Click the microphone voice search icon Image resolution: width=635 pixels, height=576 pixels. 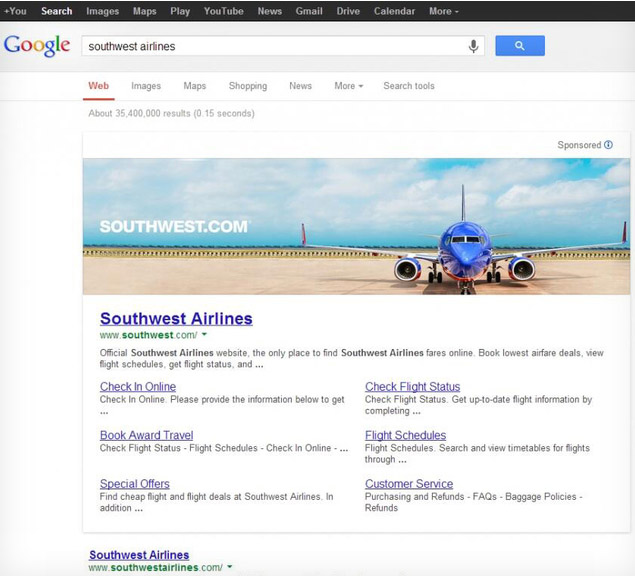[x=473, y=46]
